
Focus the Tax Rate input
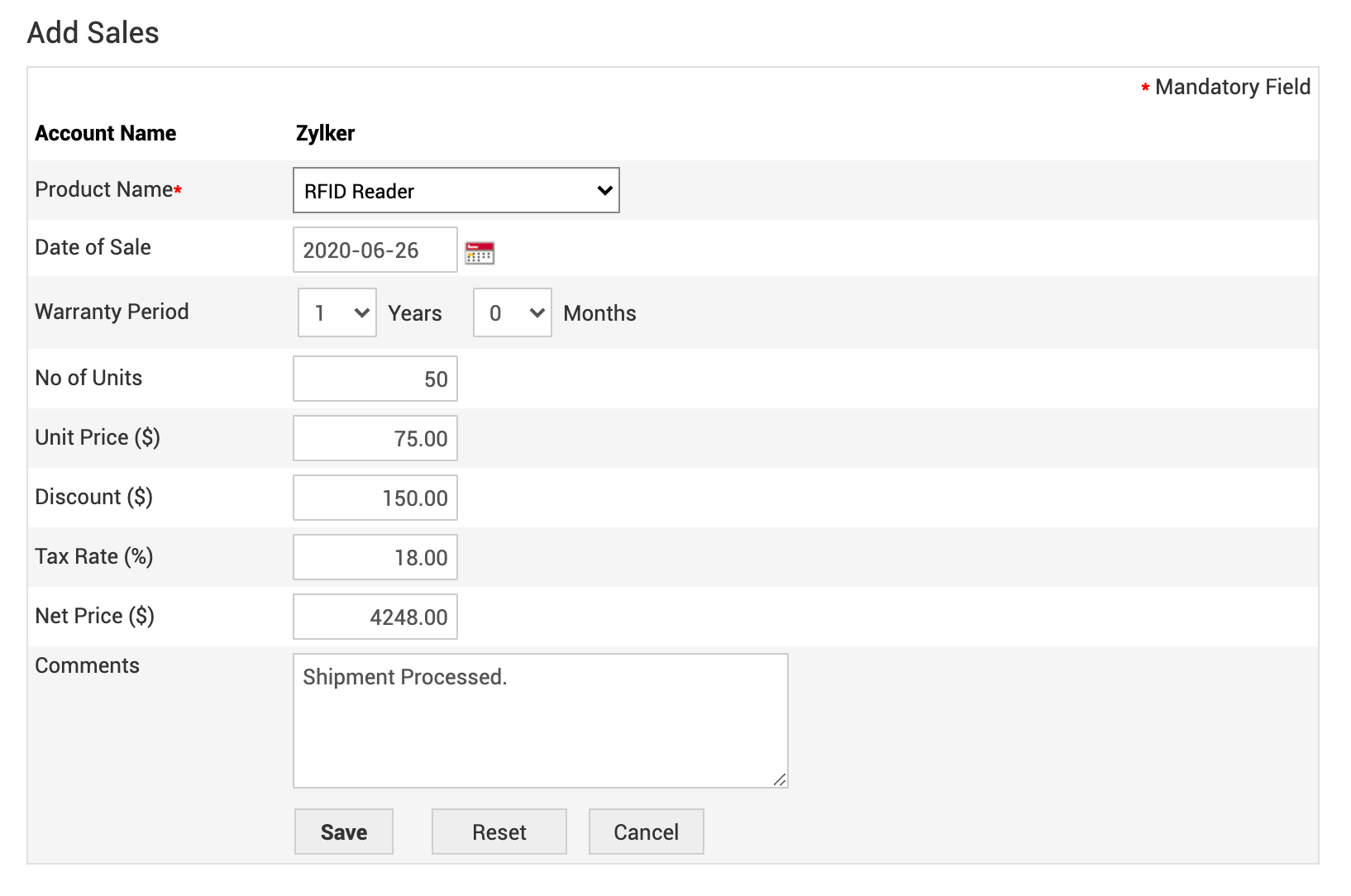(375, 557)
